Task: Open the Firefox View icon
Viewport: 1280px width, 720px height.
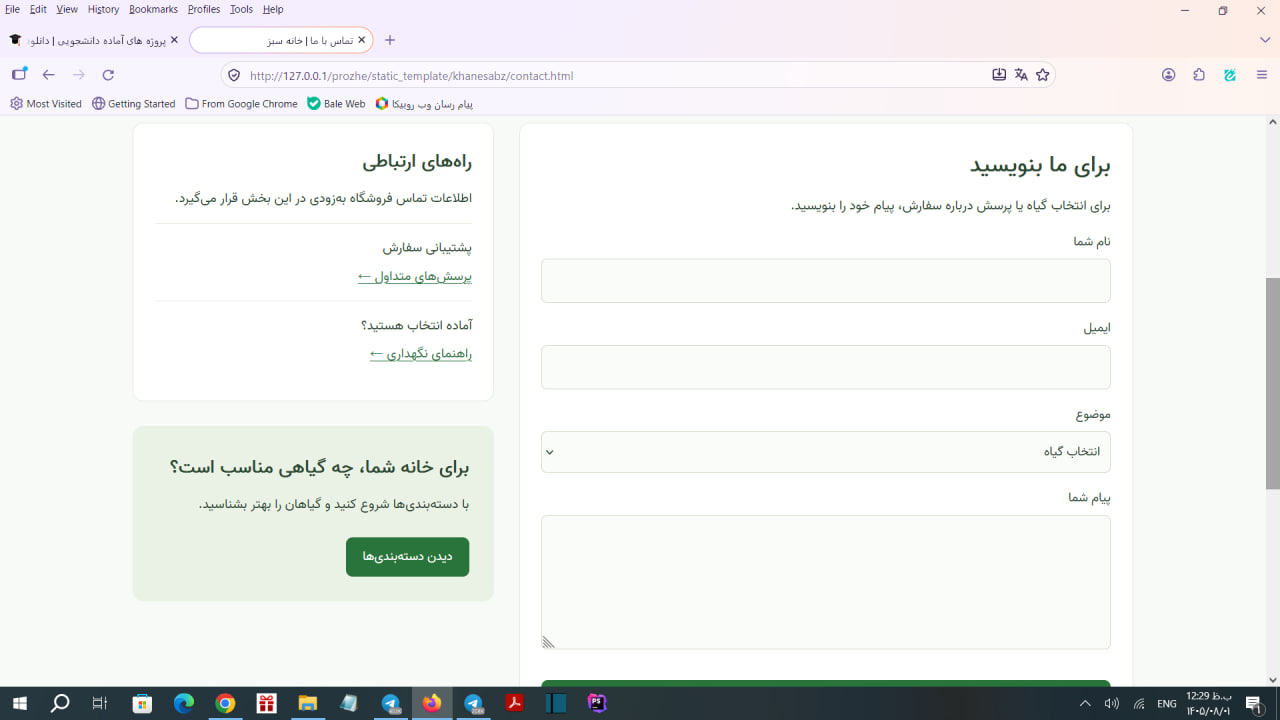Action: tap(19, 75)
